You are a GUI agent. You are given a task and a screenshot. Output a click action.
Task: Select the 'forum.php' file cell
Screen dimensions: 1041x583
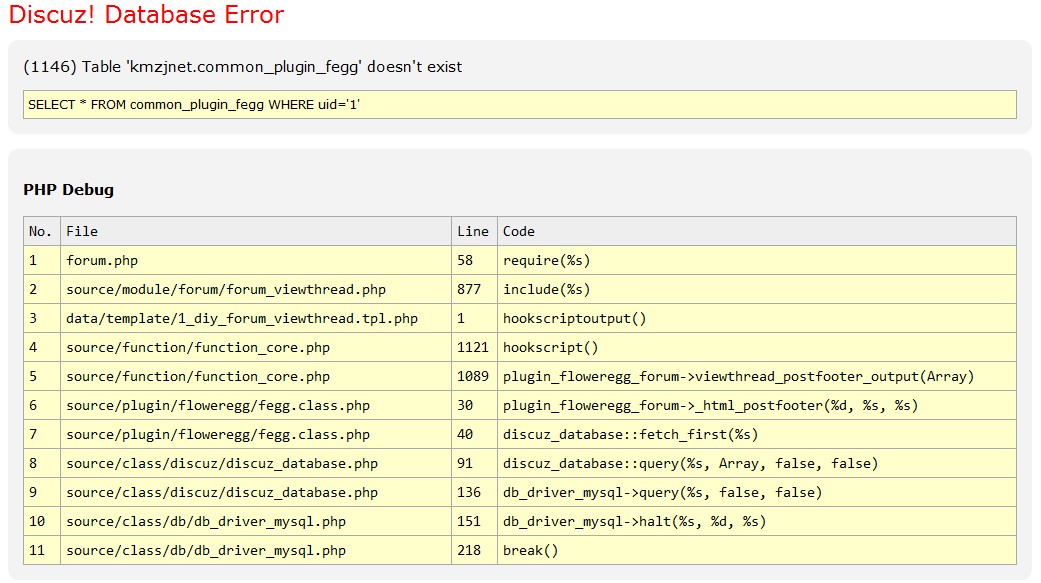click(x=256, y=260)
